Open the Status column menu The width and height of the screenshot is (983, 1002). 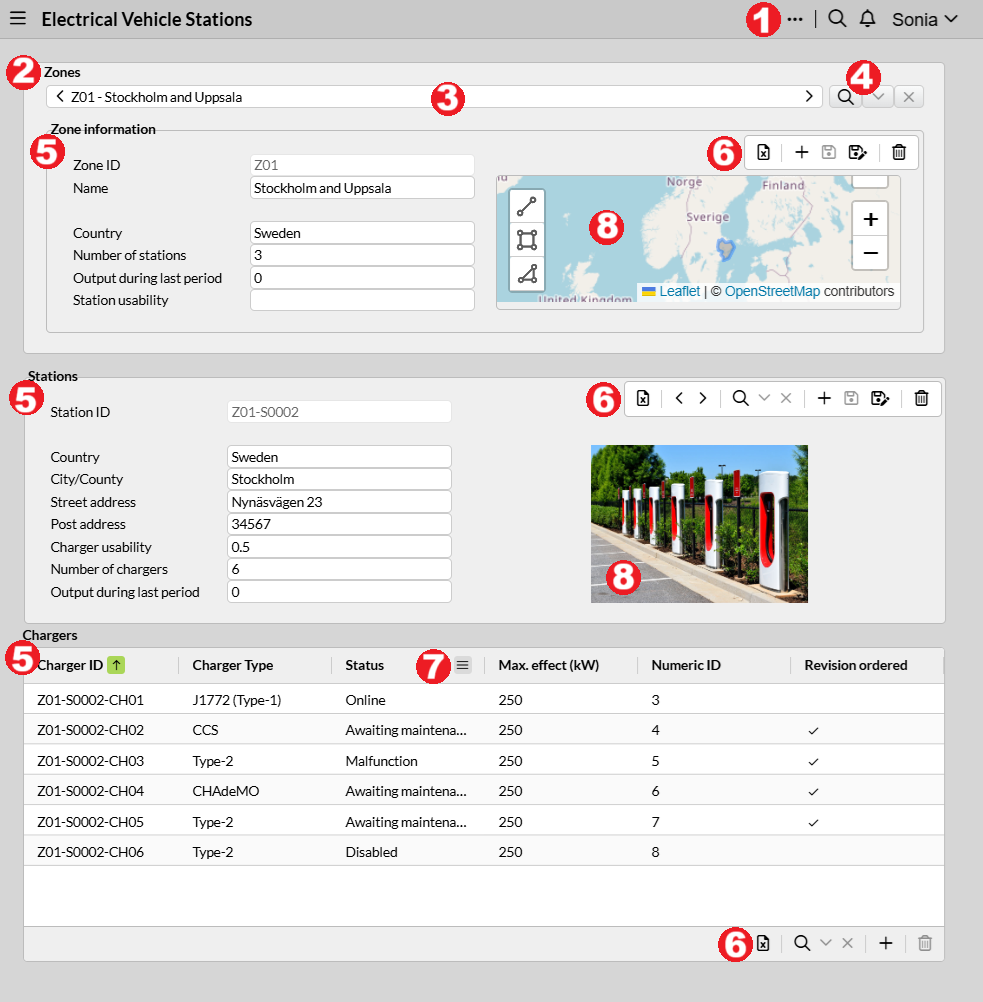tap(462, 665)
